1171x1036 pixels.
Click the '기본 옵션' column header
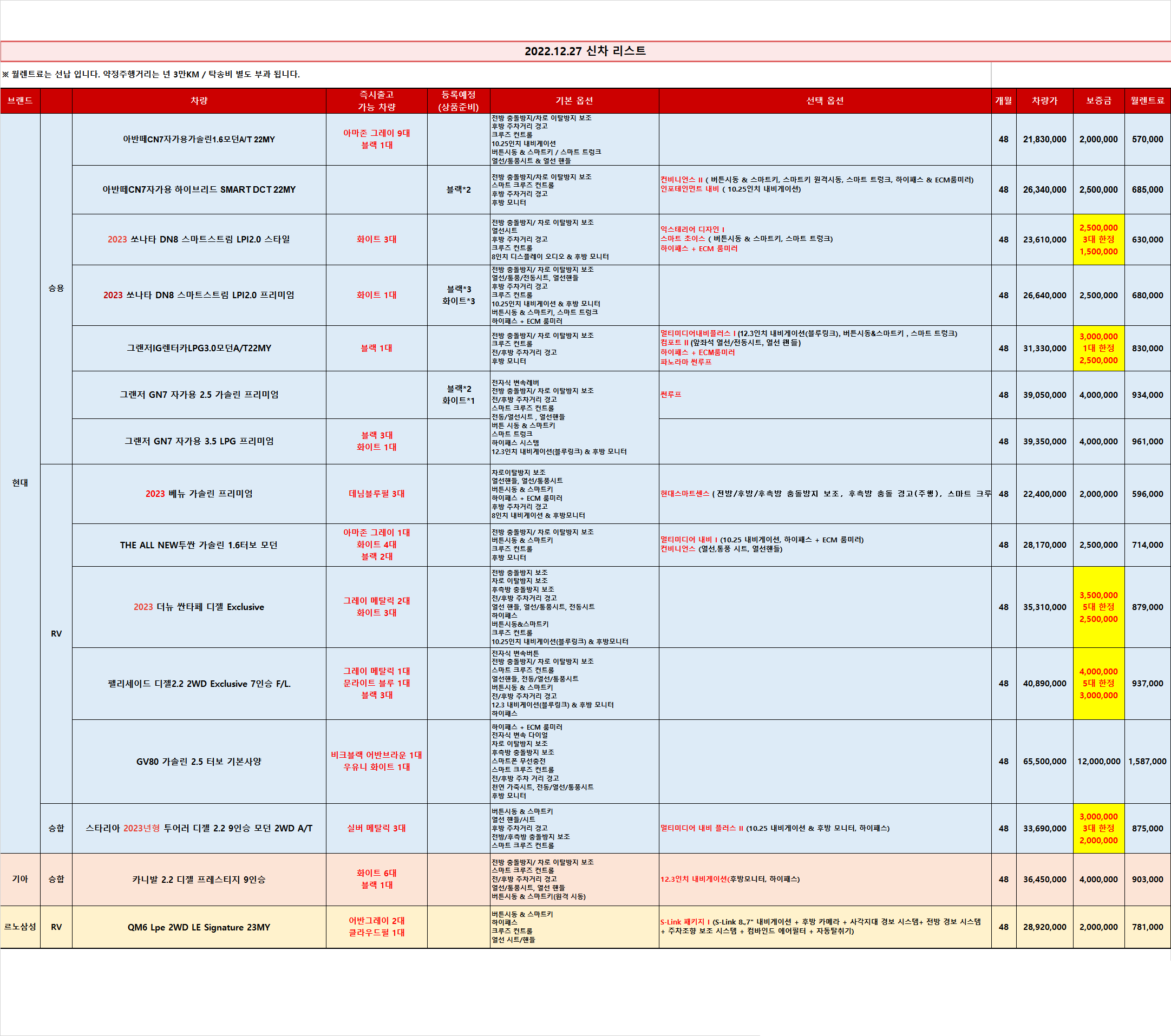(574, 101)
